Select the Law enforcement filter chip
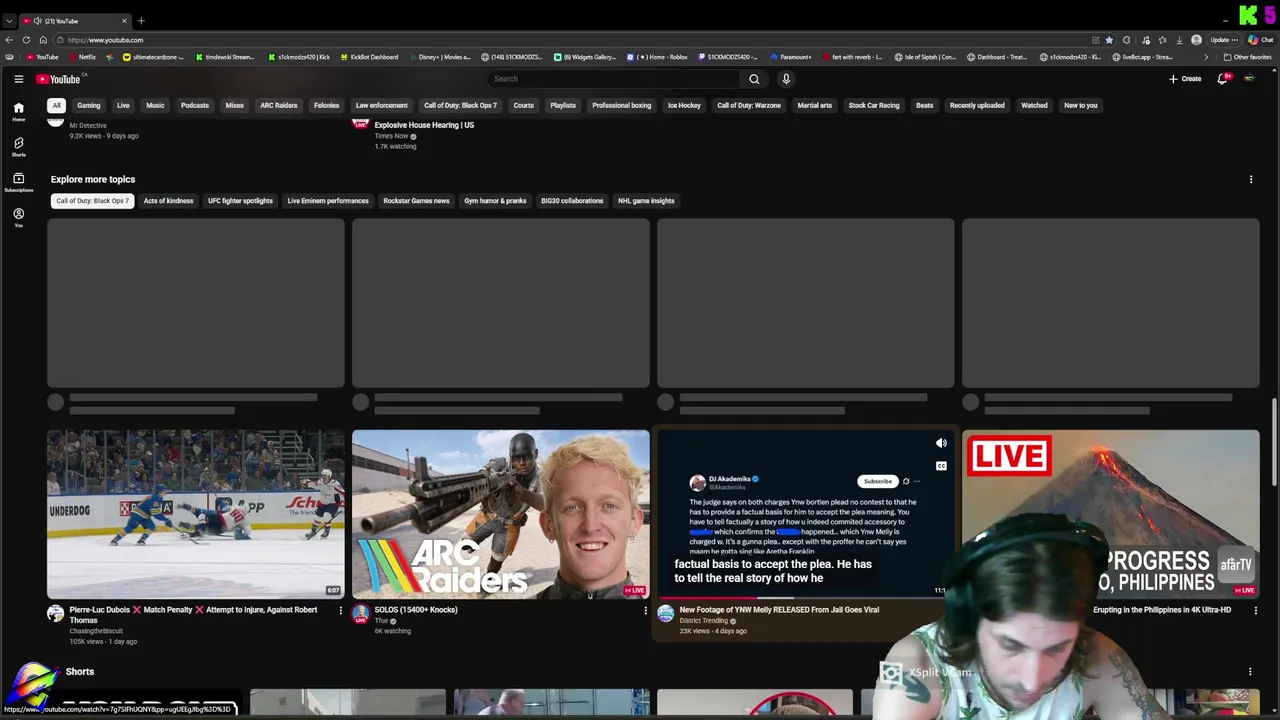1280x720 pixels. pos(382,105)
